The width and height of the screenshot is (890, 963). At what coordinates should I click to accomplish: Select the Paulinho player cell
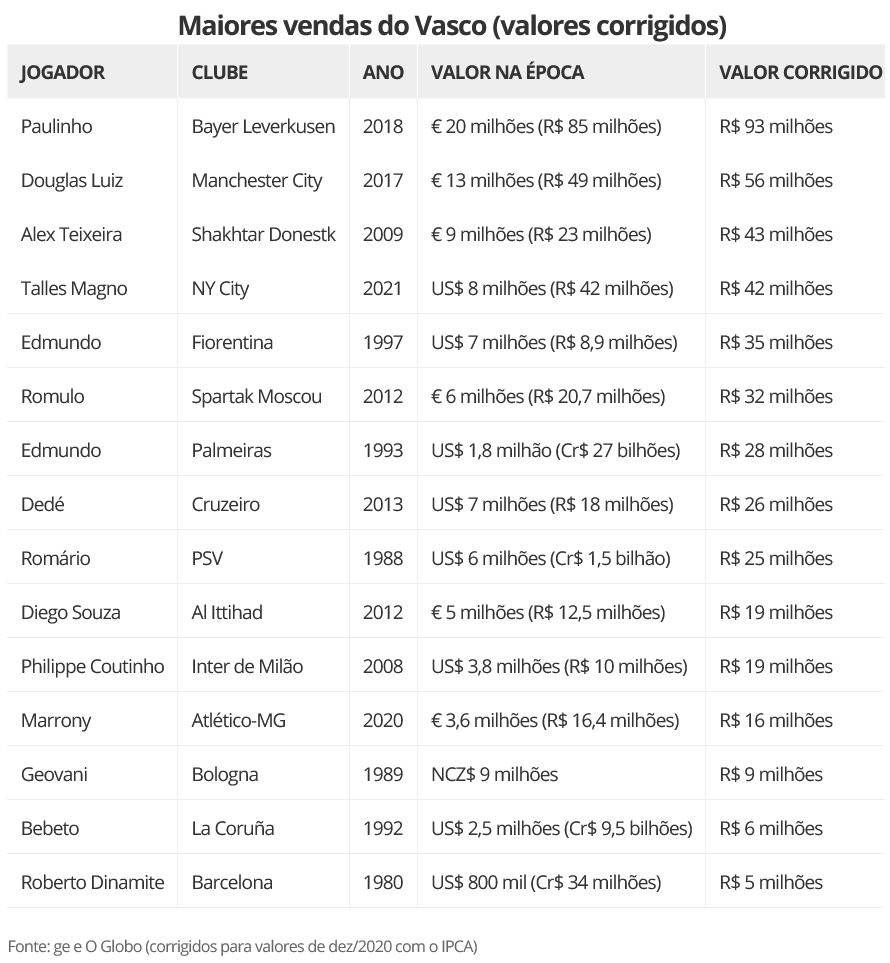point(57,126)
